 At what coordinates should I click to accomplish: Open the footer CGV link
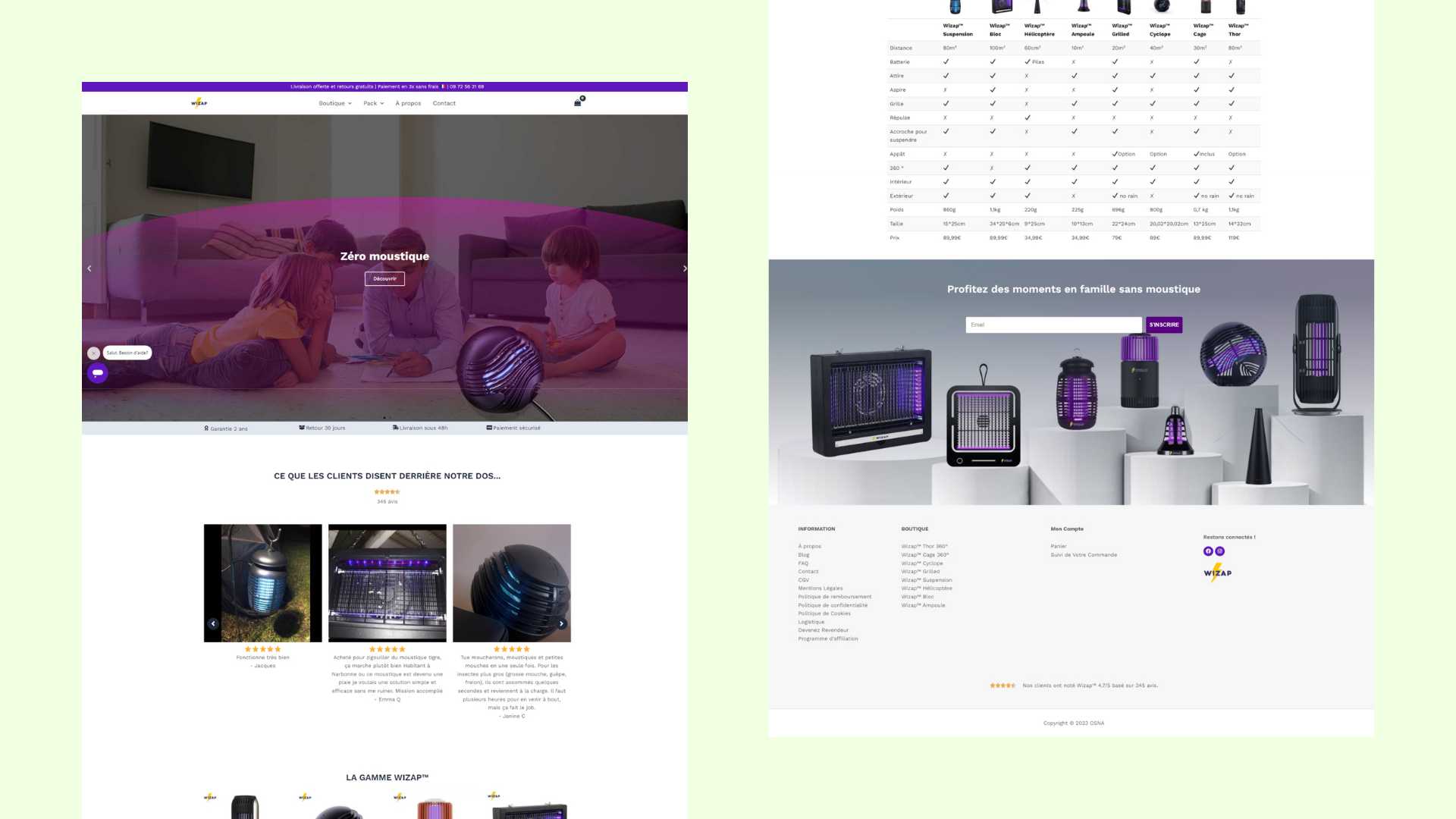pos(803,579)
